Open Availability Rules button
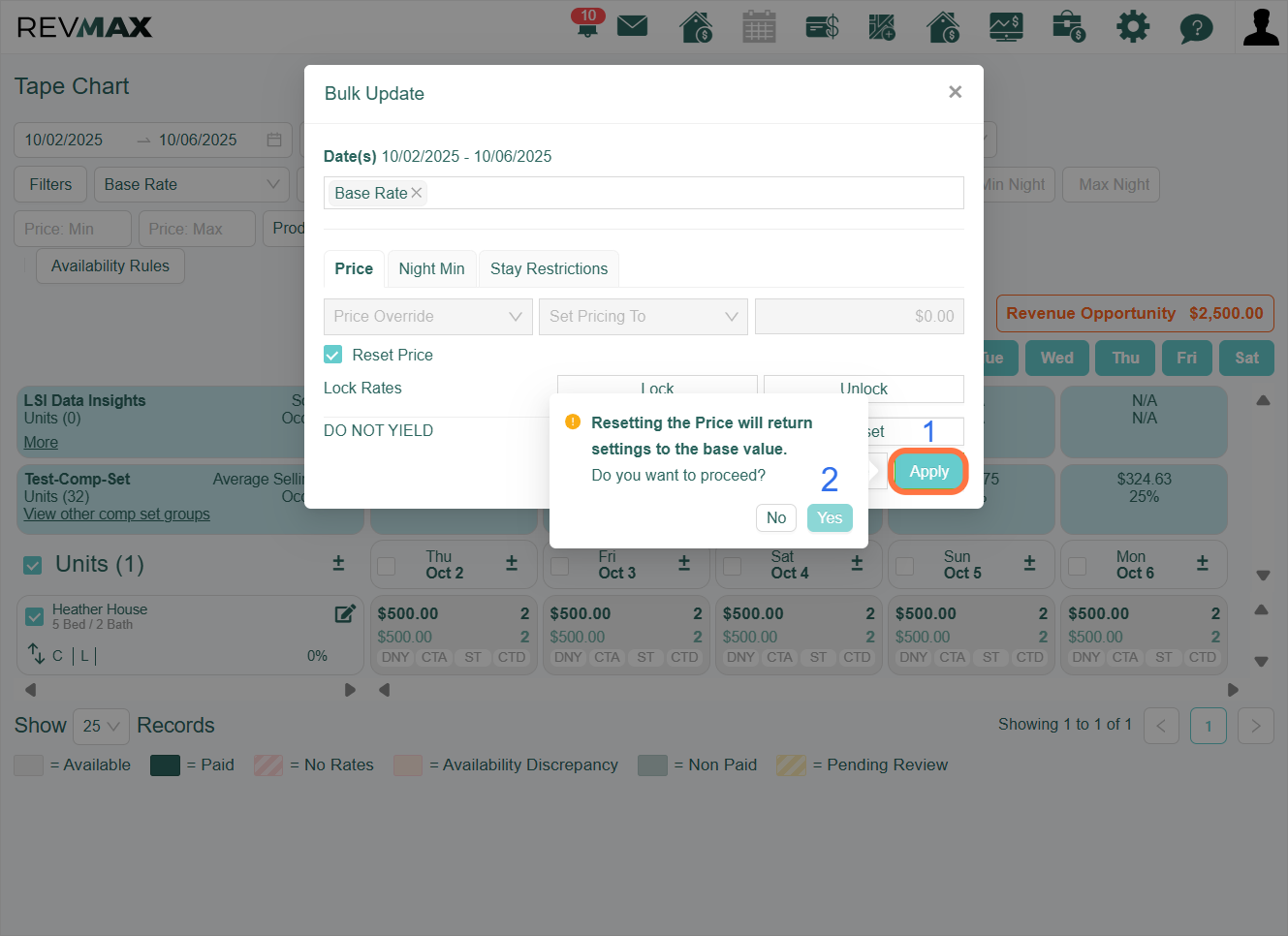 (110, 265)
